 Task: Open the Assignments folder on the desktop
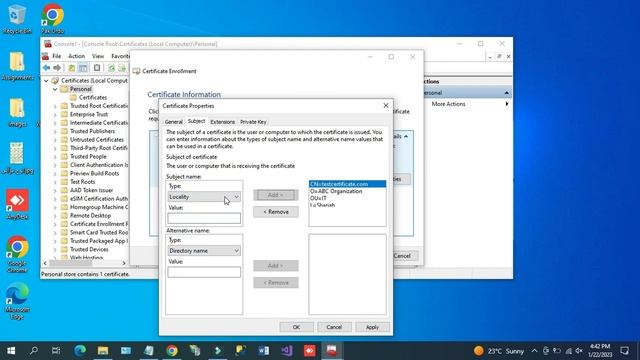17,66
